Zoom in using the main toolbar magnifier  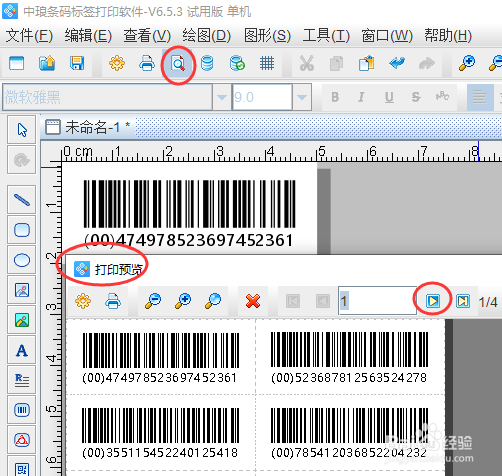[x=467, y=63]
